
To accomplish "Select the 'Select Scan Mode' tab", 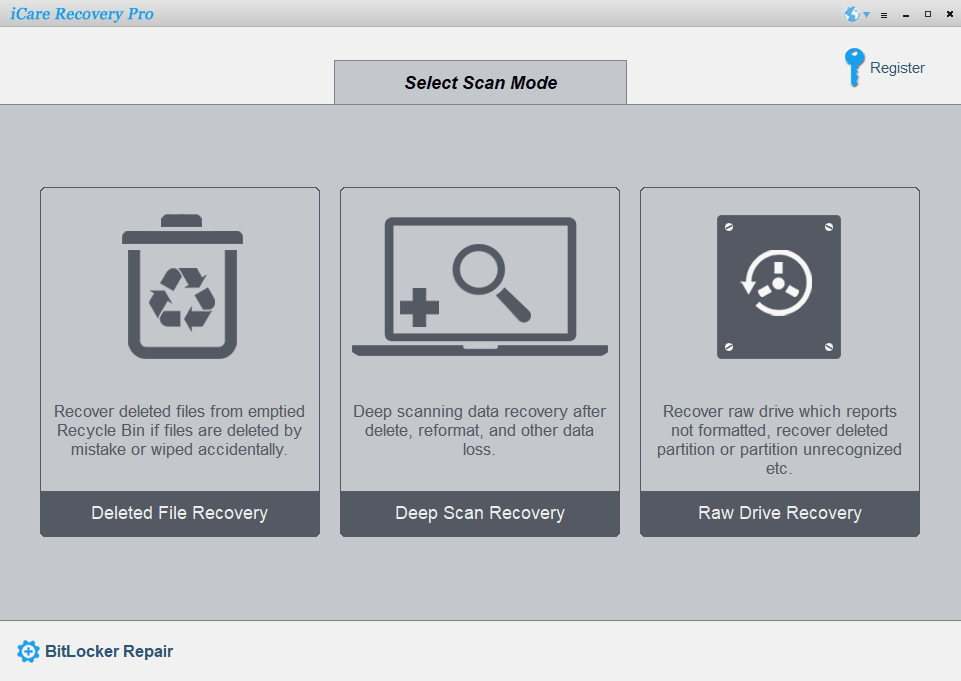I will 480,82.
